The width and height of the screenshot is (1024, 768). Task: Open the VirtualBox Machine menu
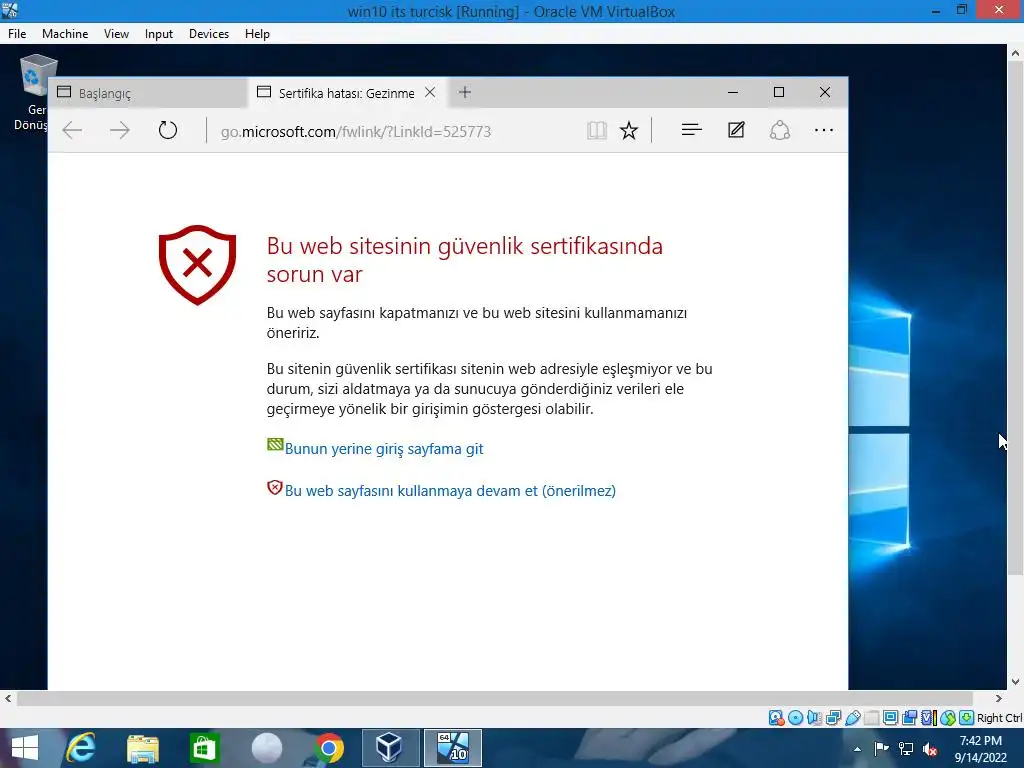pyautogui.click(x=65, y=34)
